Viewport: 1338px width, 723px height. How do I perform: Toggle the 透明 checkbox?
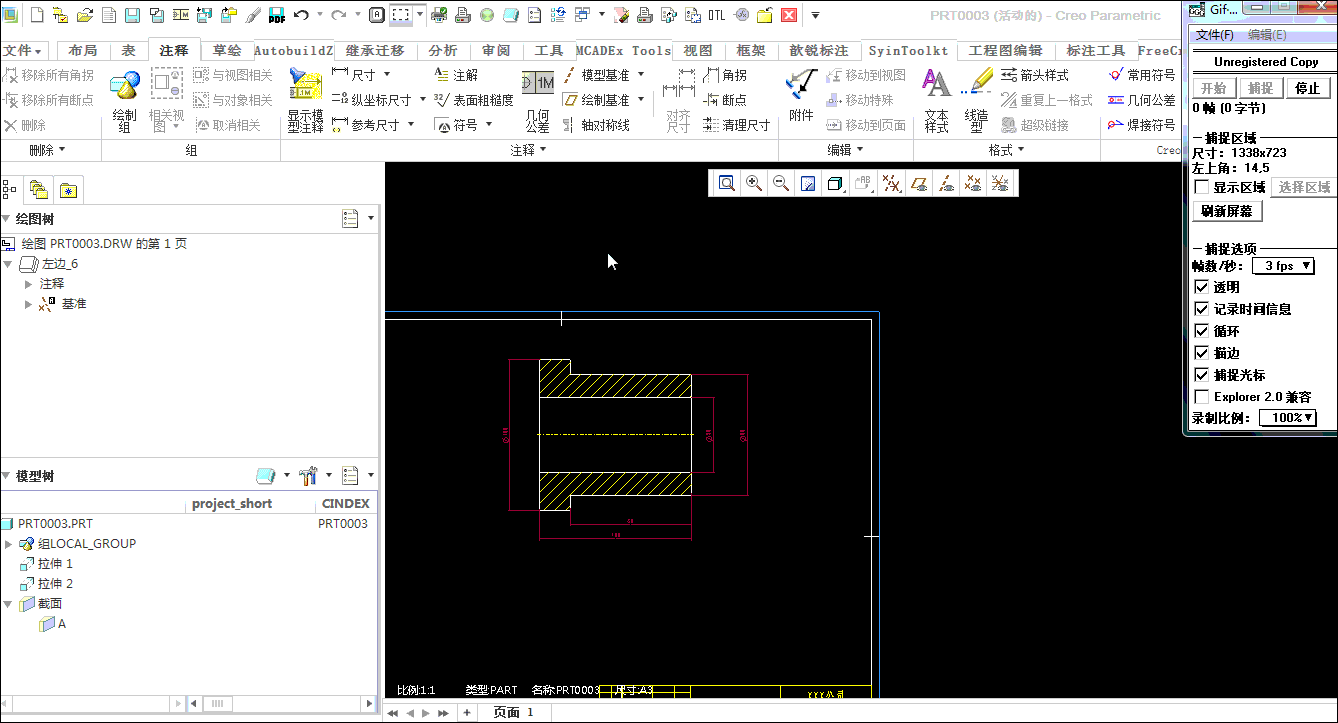point(1202,287)
